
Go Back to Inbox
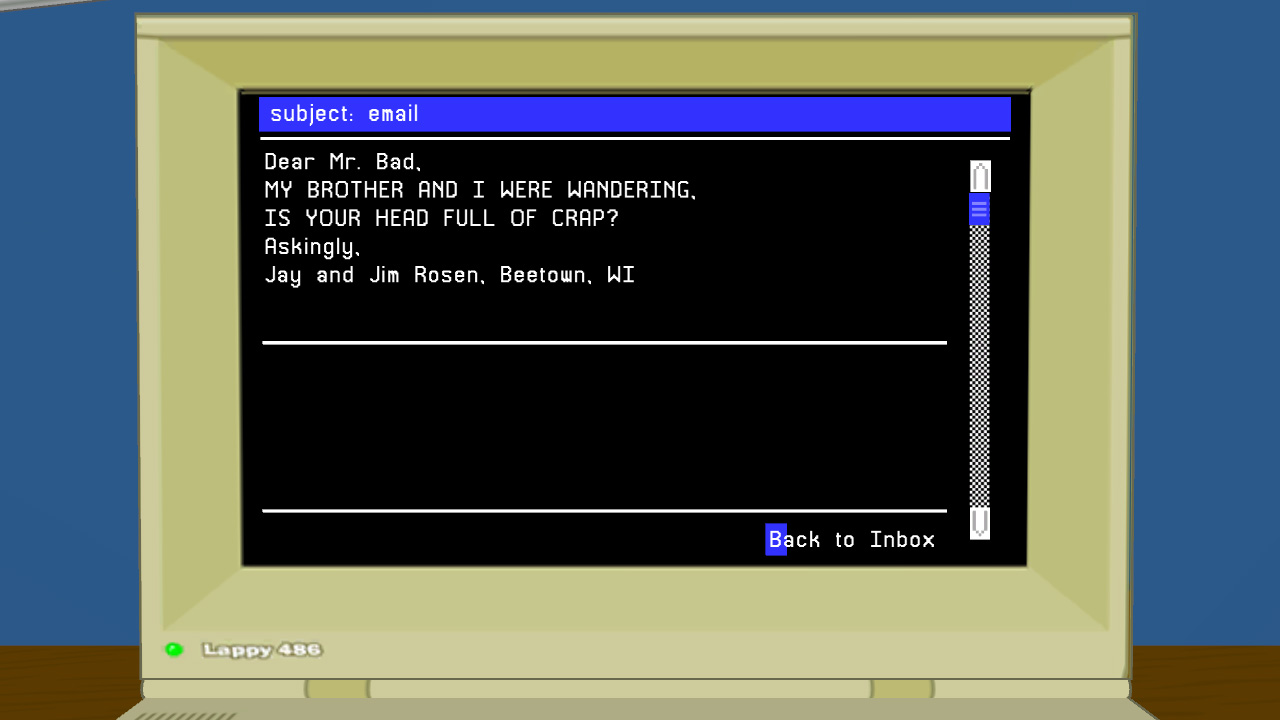point(851,540)
